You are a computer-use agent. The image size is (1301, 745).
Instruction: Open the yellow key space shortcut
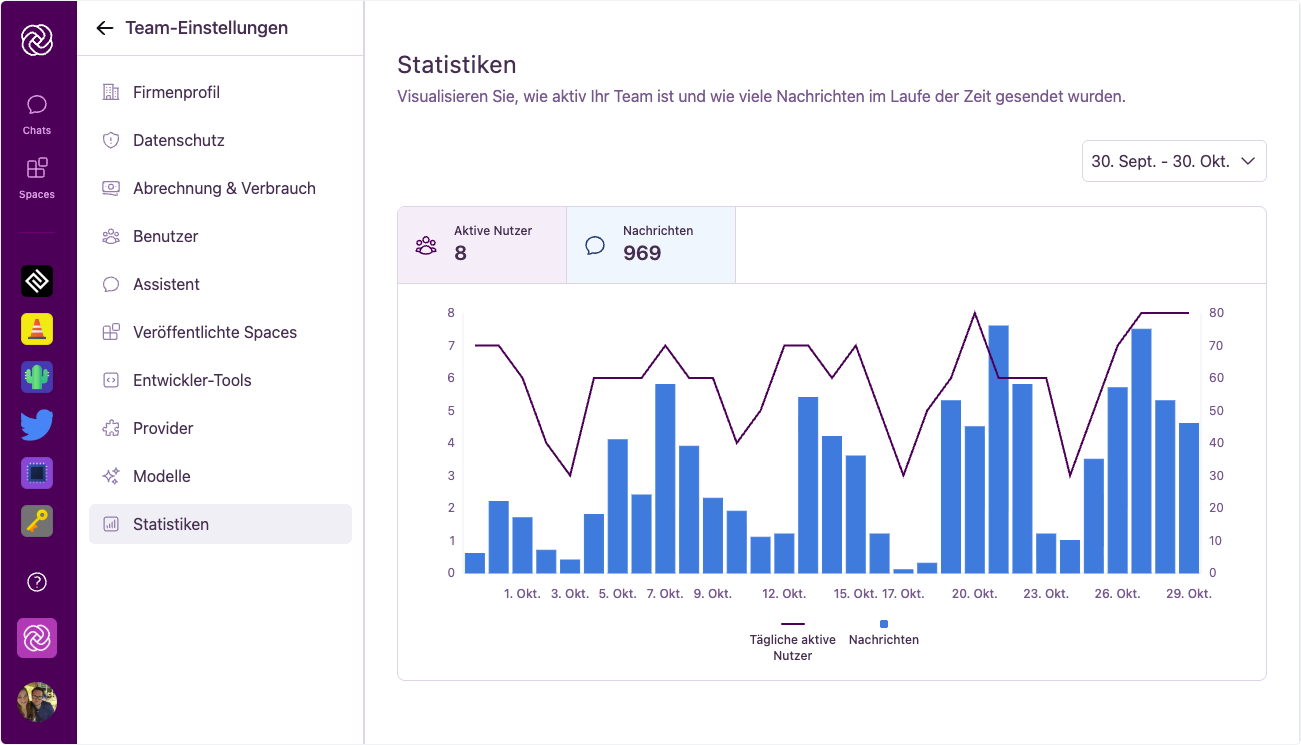(36, 520)
